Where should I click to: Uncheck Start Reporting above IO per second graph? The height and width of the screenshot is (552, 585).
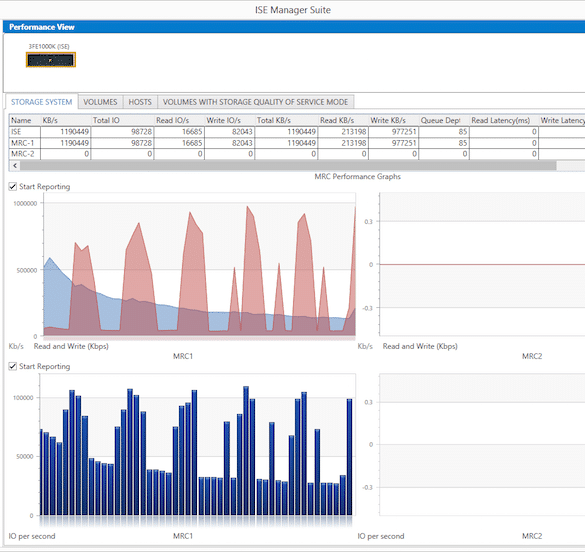[13, 366]
